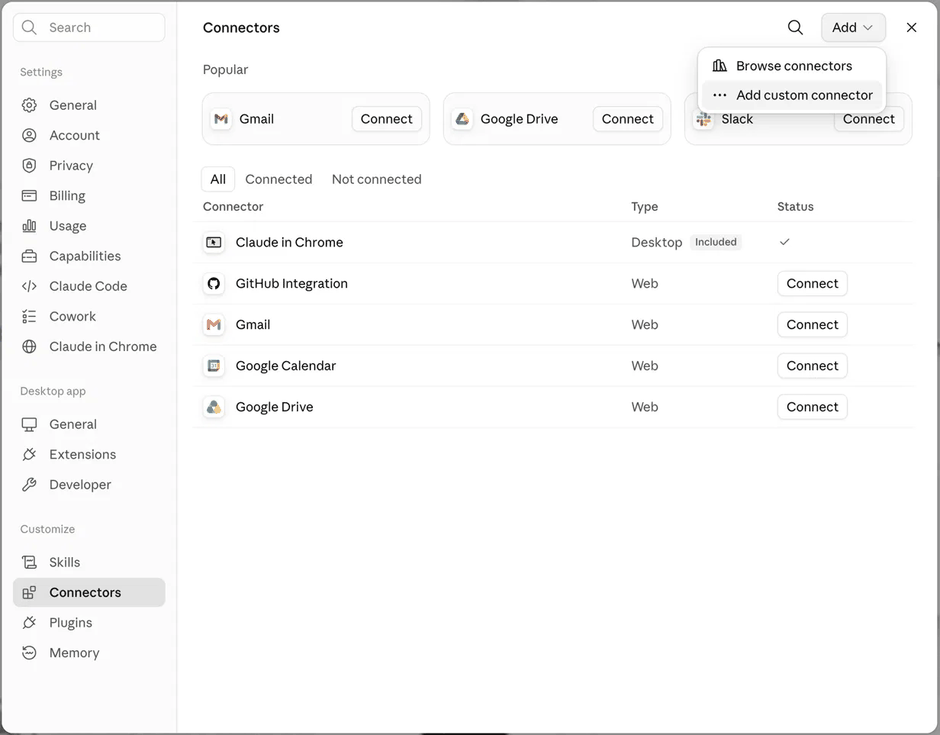
Task: Open Developer under Desktop app
Action: [x=89, y=484]
